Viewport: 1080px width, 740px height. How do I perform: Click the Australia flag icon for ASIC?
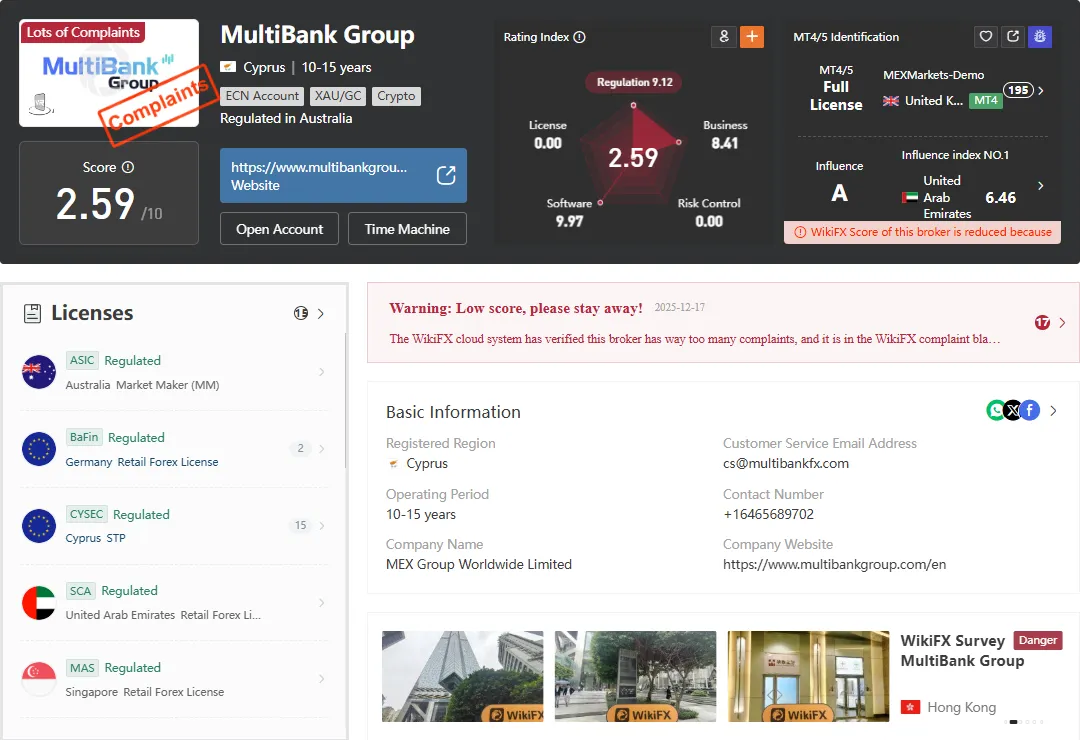pos(39,372)
